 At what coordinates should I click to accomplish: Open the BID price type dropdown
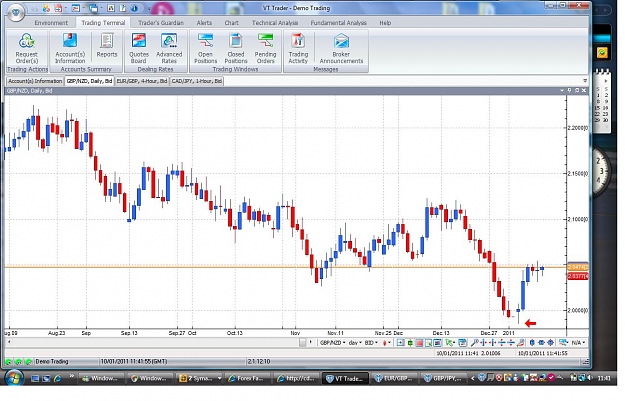371,343
